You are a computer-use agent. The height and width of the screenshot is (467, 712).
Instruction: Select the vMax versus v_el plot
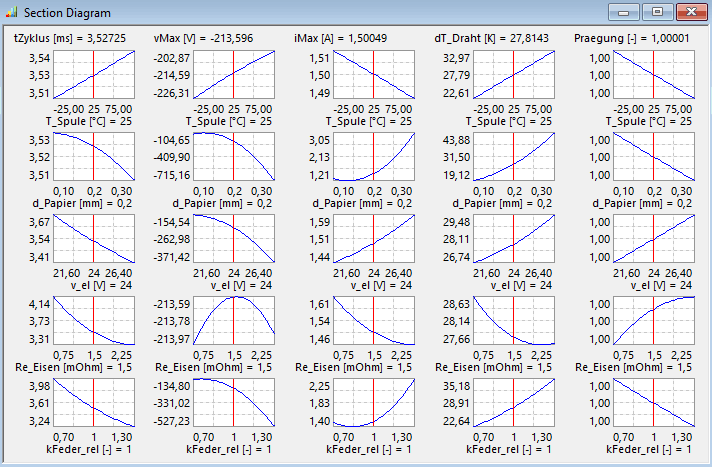(234, 238)
